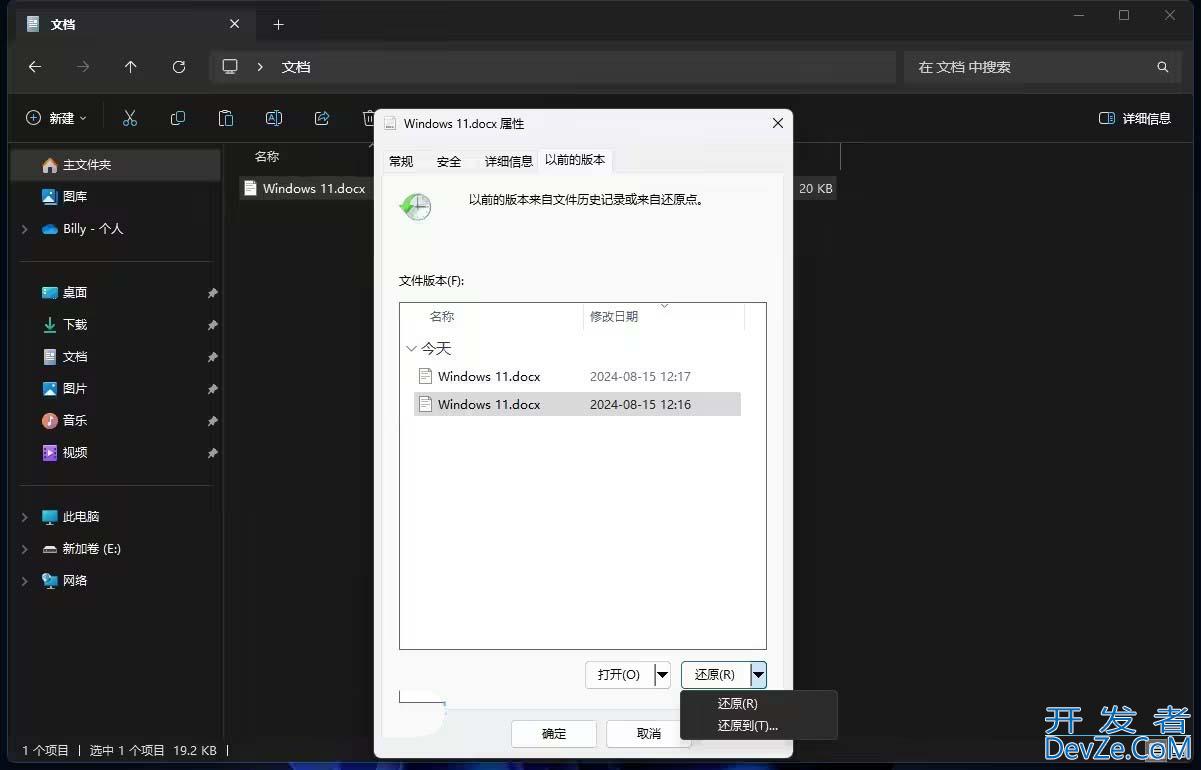1201x770 pixels.
Task: Select the 以前的版本 tab
Action: (x=575, y=160)
